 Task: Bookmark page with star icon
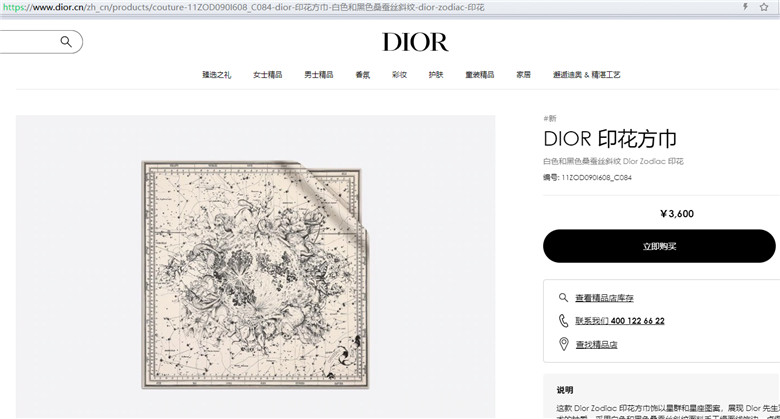coord(764,7)
